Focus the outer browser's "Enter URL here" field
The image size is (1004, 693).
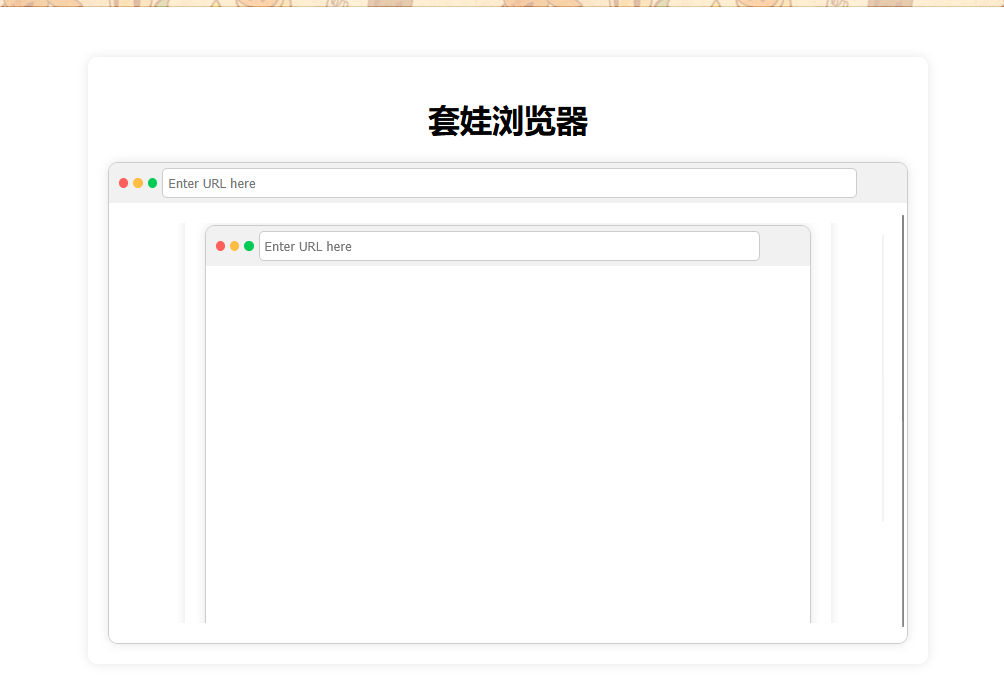(508, 183)
